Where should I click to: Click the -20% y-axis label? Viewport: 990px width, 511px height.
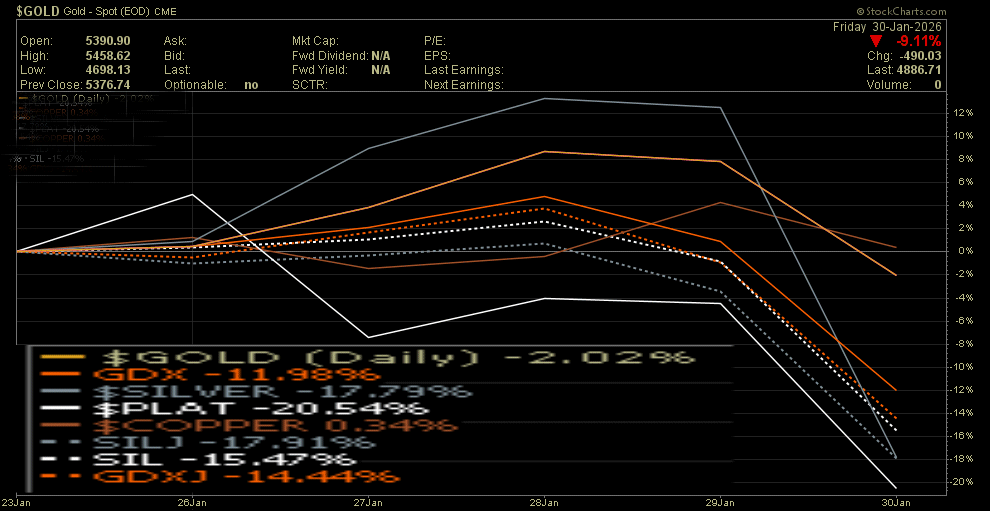962,482
